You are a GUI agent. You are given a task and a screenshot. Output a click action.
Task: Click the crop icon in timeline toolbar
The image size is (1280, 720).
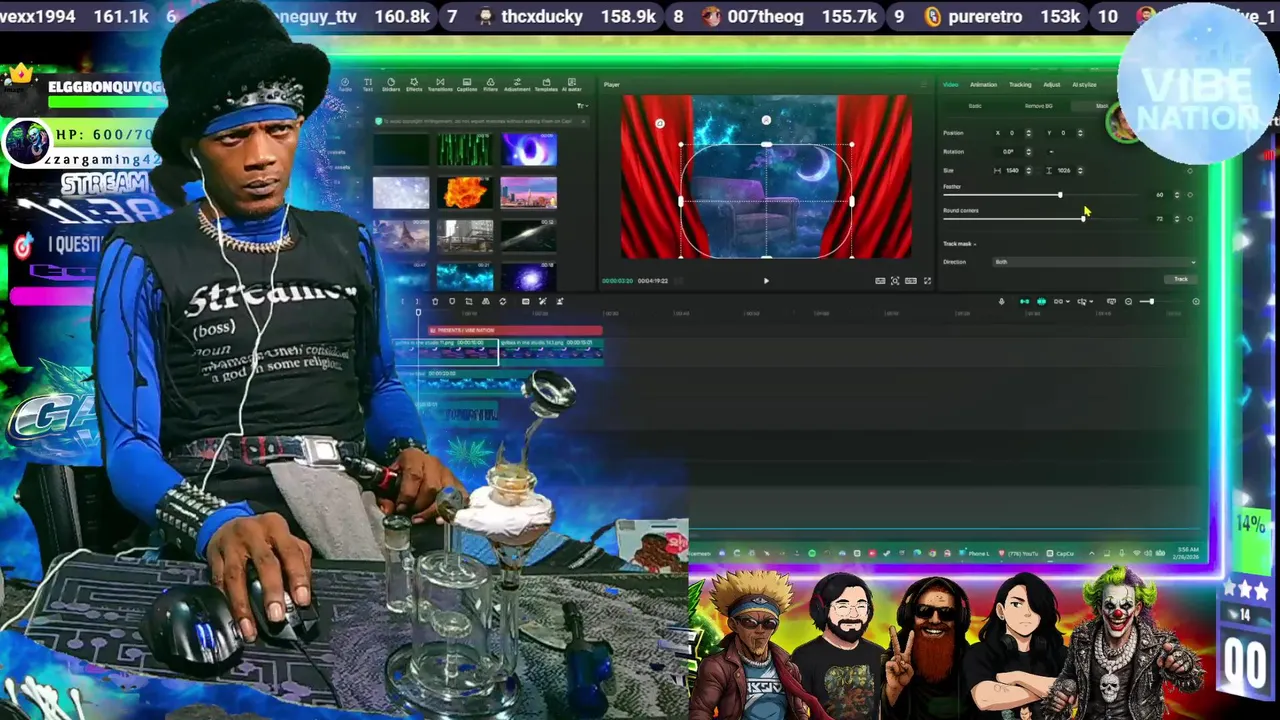pos(469,301)
